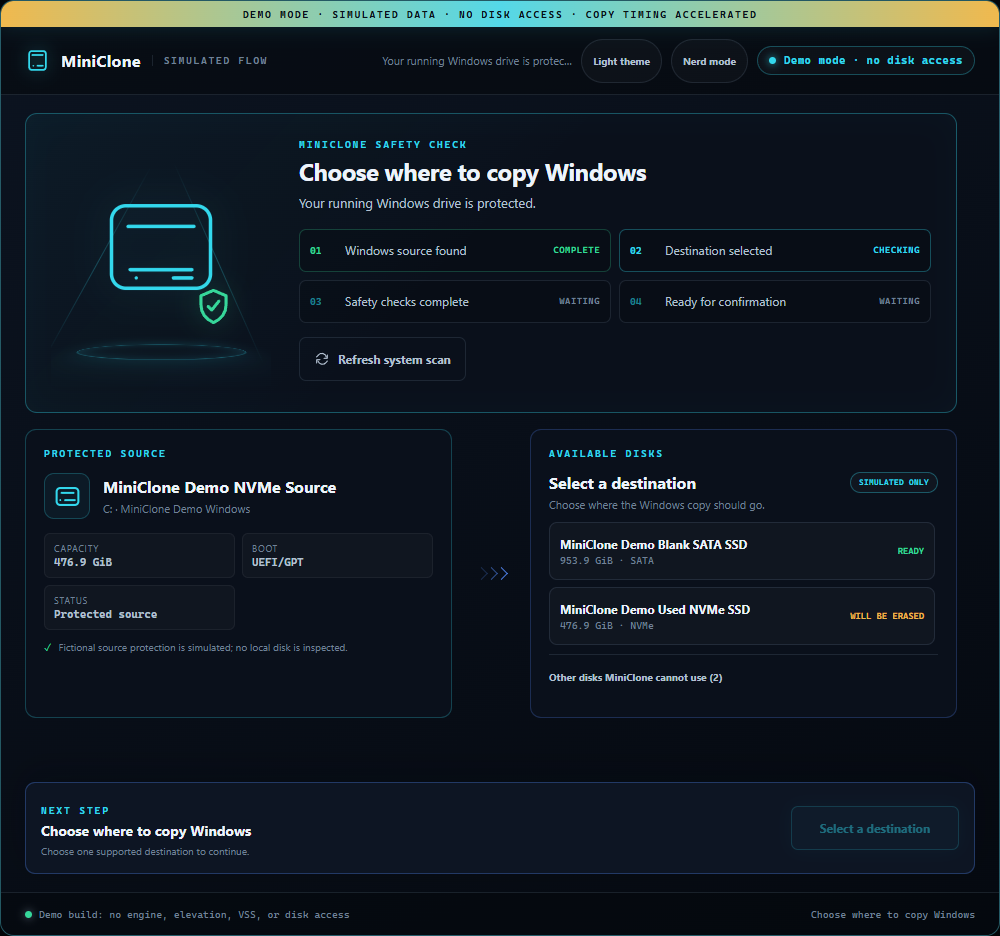The width and height of the screenshot is (1000, 936).
Task: Expand Other disks MiniClone cannot use list
Action: (x=635, y=678)
